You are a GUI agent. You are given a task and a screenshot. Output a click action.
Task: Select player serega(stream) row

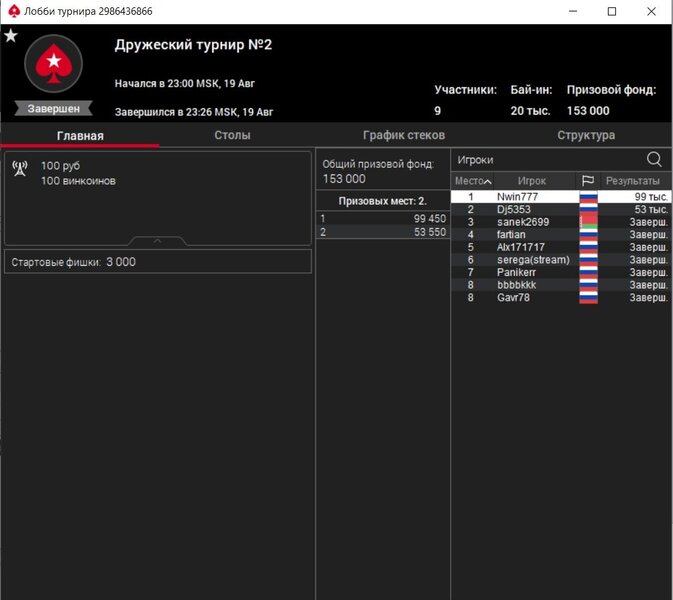coord(532,260)
